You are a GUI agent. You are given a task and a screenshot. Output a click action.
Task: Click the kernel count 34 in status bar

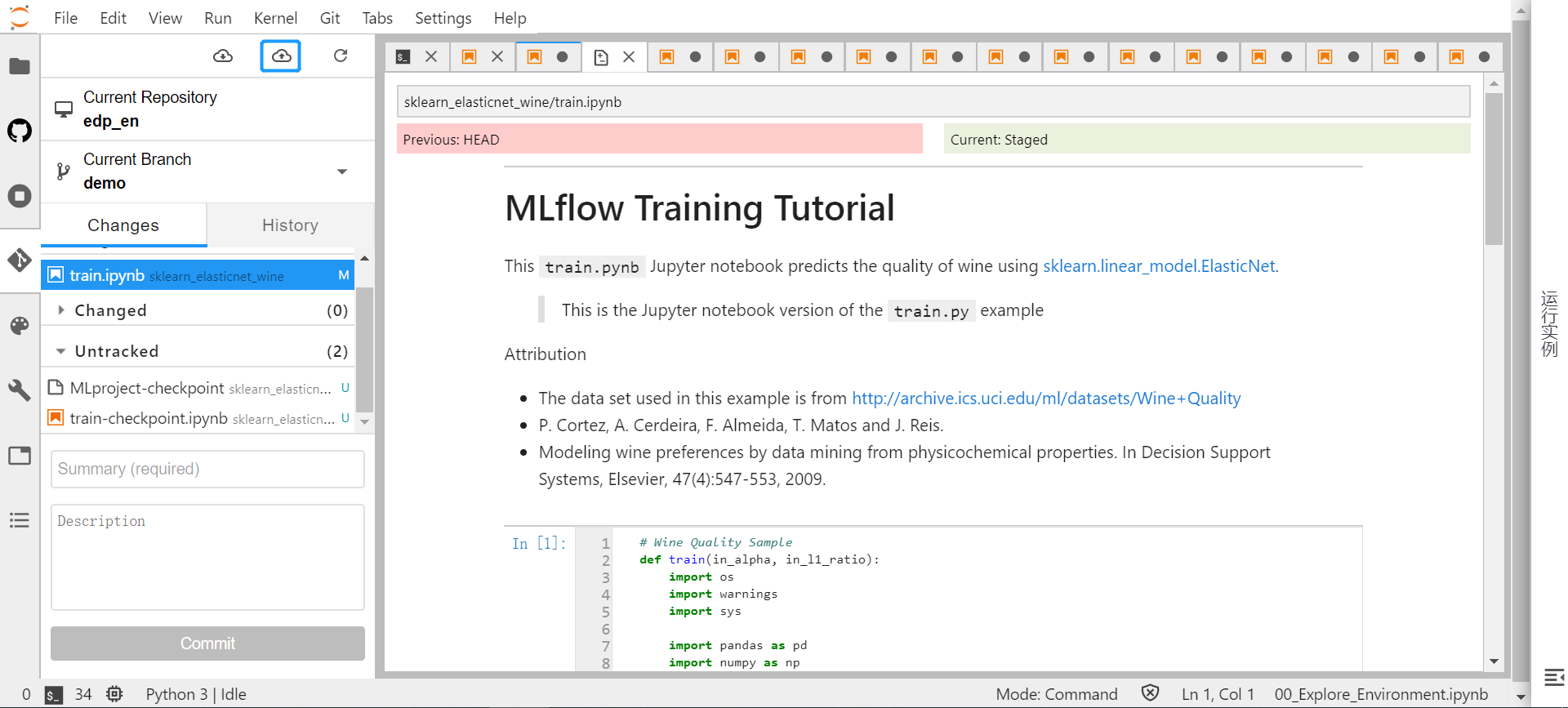(83, 694)
